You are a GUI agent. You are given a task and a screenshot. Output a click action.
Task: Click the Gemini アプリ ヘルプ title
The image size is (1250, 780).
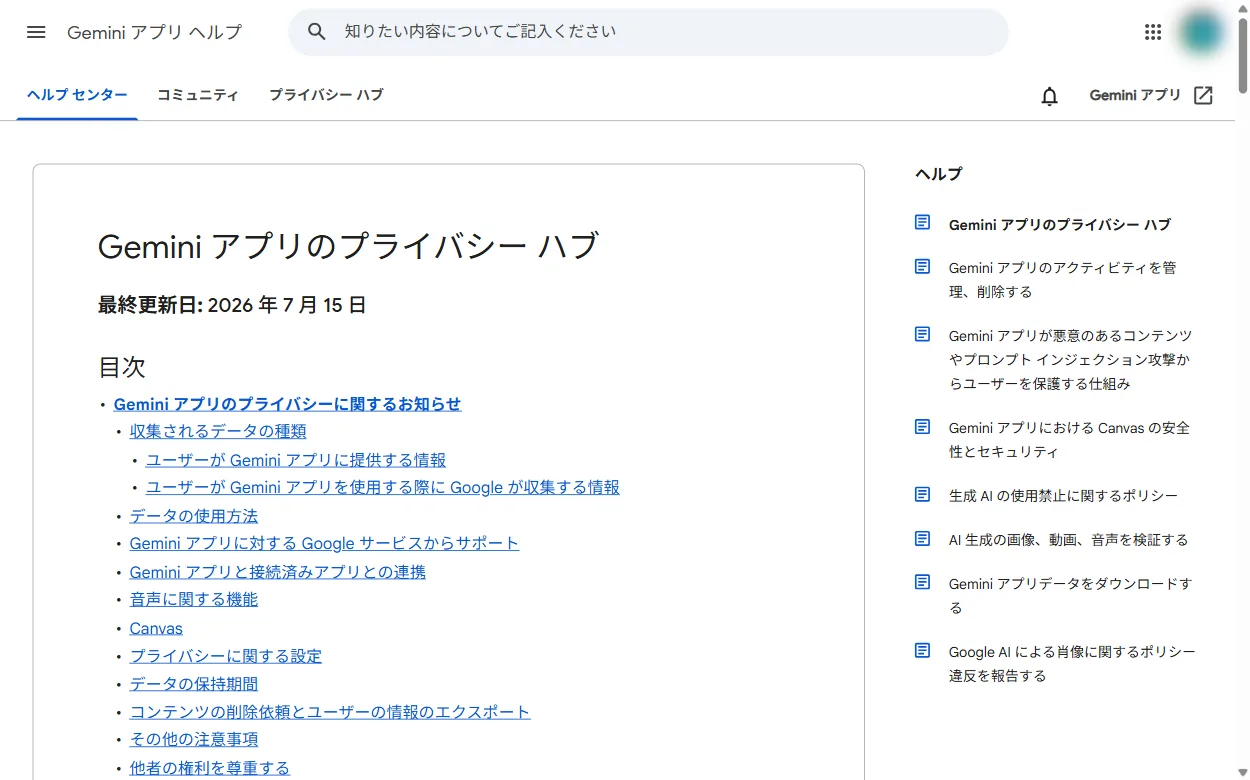click(x=155, y=32)
